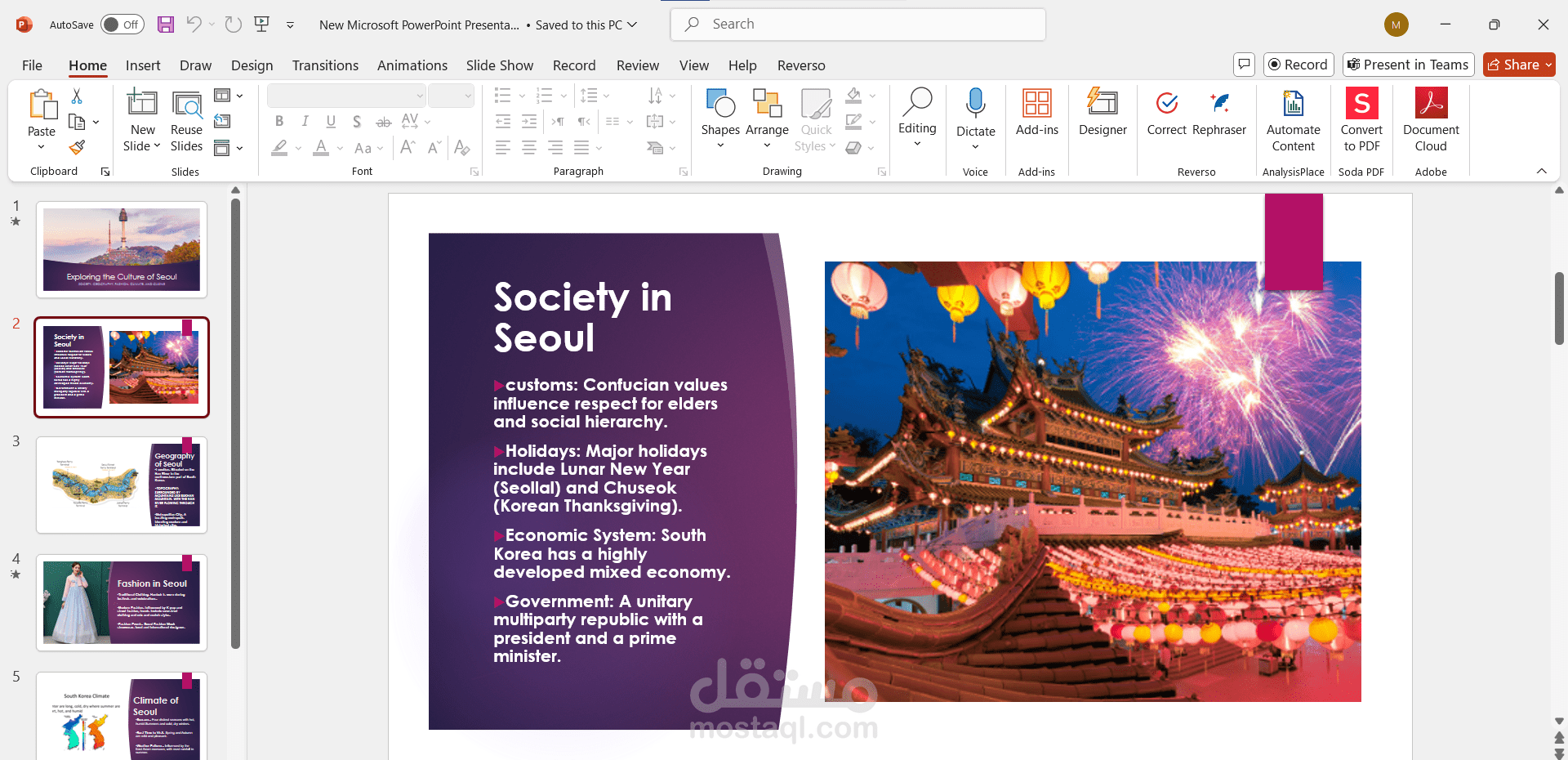
Task: Toggle text Shadow
Action: click(x=357, y=122)
